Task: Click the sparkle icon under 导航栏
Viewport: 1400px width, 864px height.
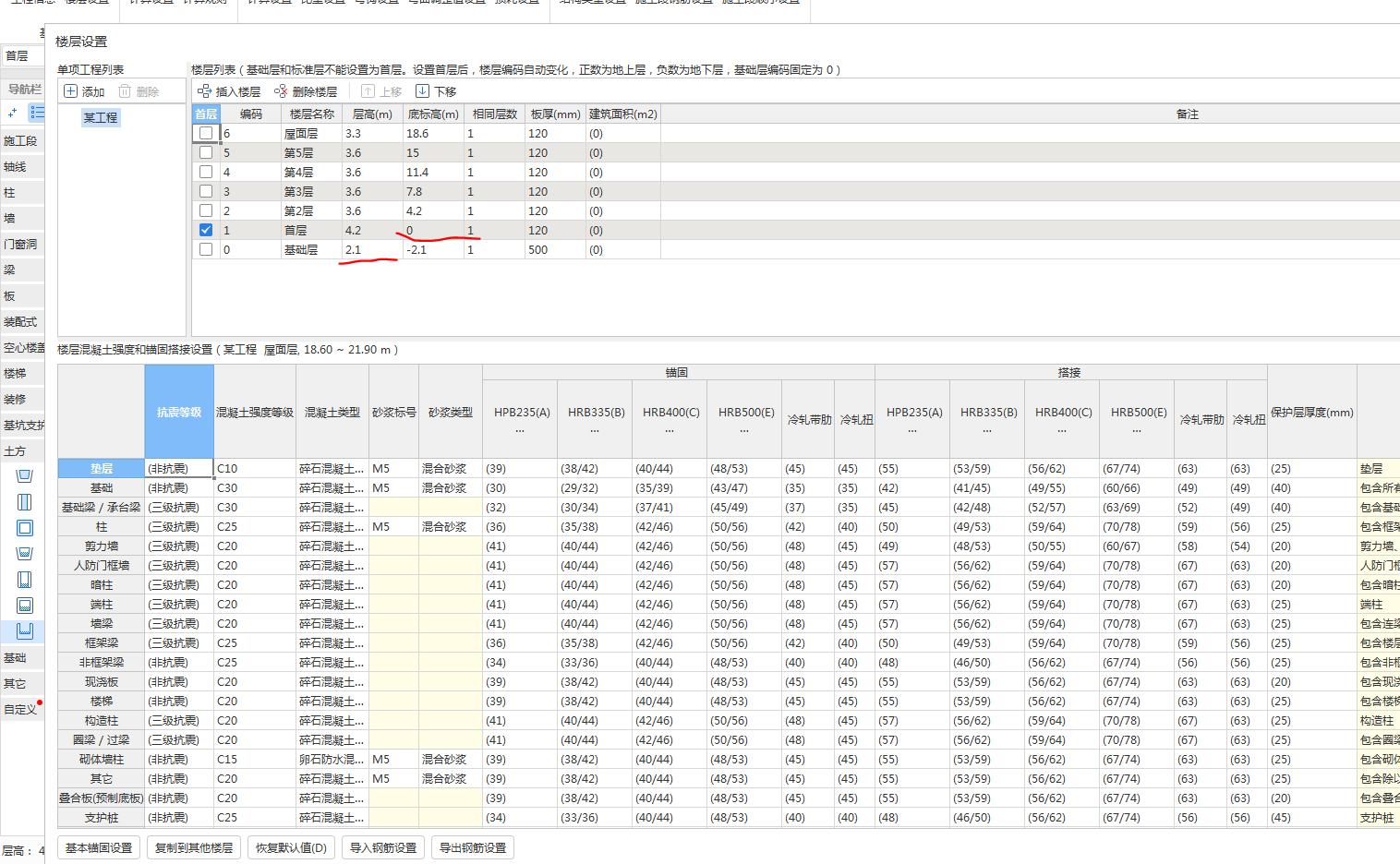Action: pyautogui.click(x=12, y=113)
